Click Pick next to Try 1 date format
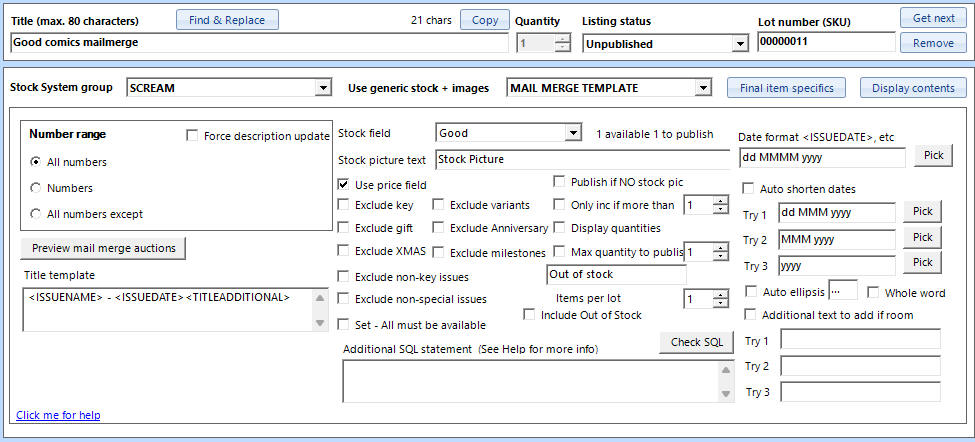975x442 pixels. (x=923, y=212)
